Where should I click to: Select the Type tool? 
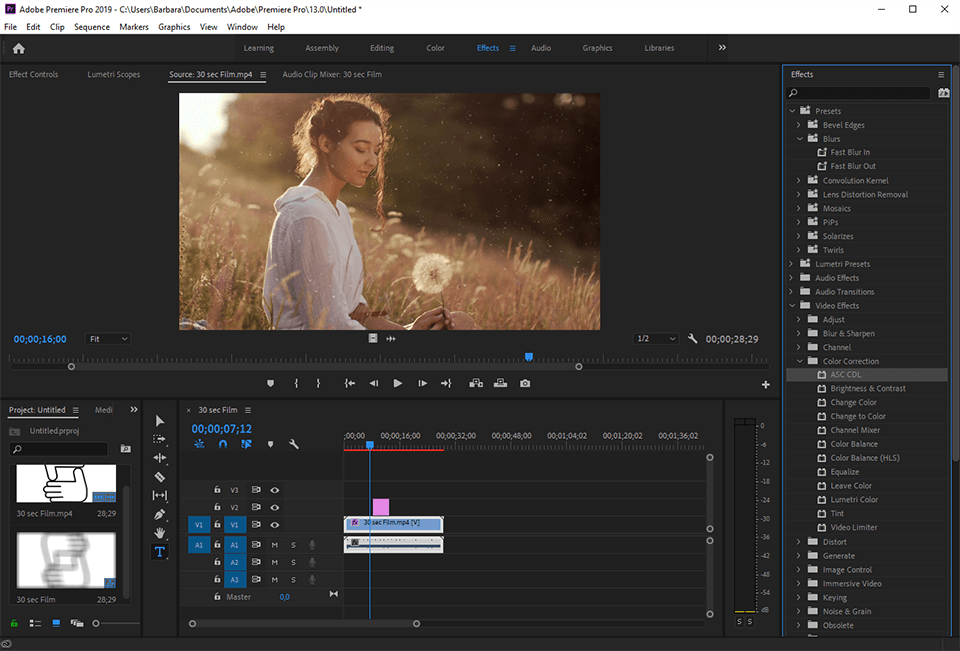160,551
